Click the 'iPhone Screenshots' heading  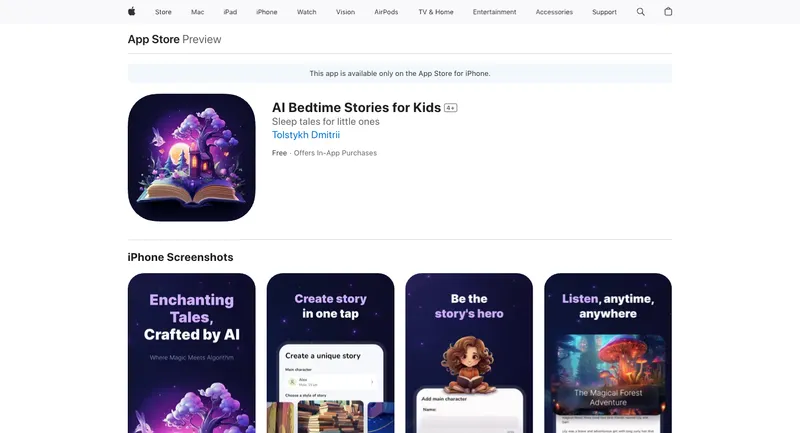180,257
